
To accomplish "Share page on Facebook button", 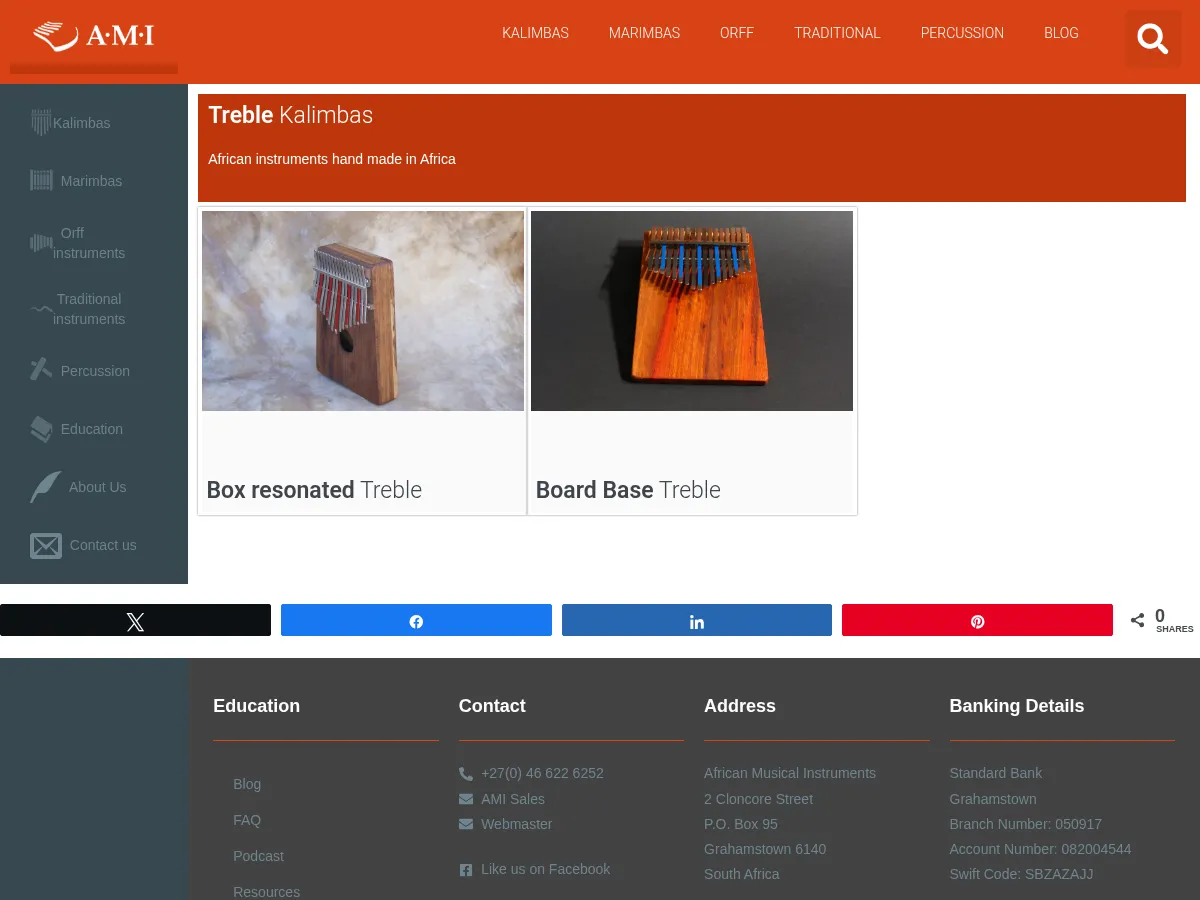I will tap(416, 621).
